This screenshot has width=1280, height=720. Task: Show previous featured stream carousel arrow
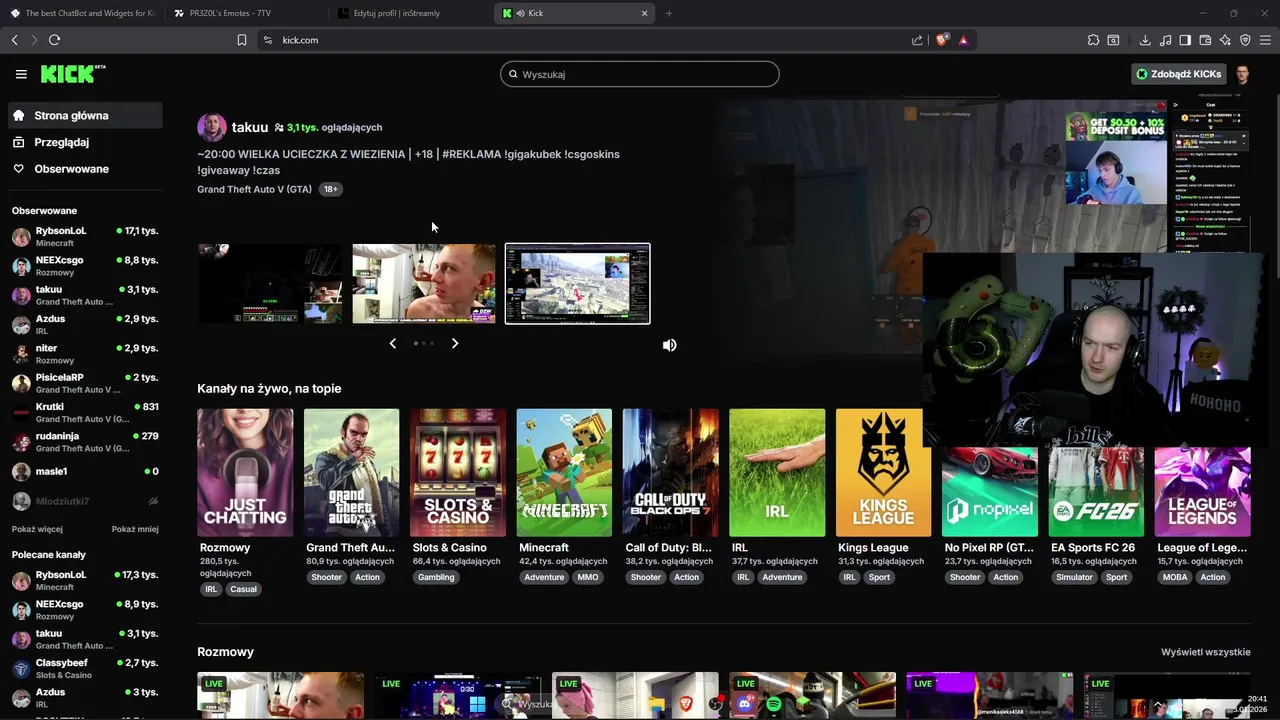(x=392, y=343)
